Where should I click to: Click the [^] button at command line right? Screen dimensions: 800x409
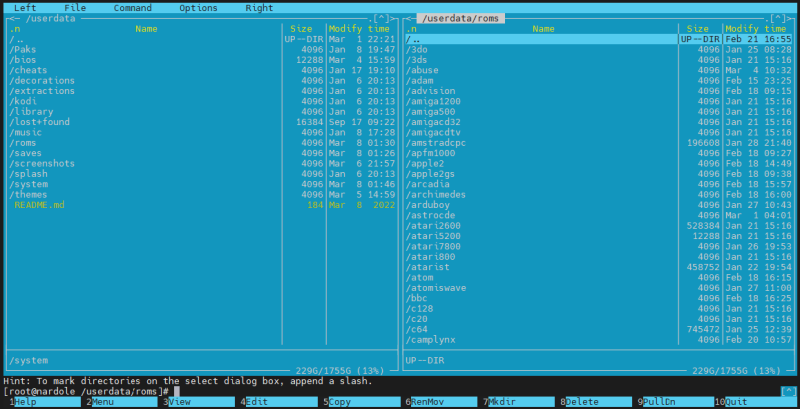[788, 391]
